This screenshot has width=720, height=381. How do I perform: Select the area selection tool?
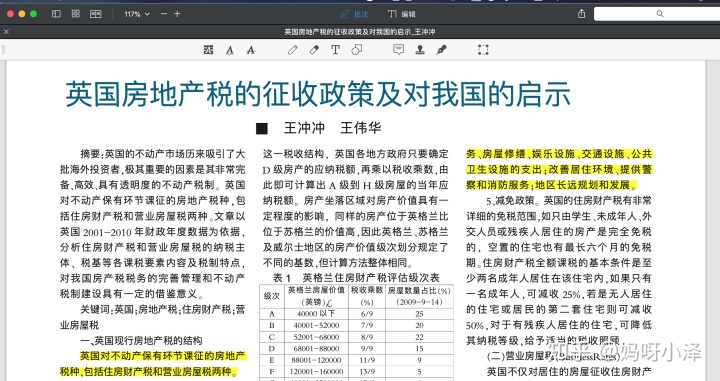483,50
